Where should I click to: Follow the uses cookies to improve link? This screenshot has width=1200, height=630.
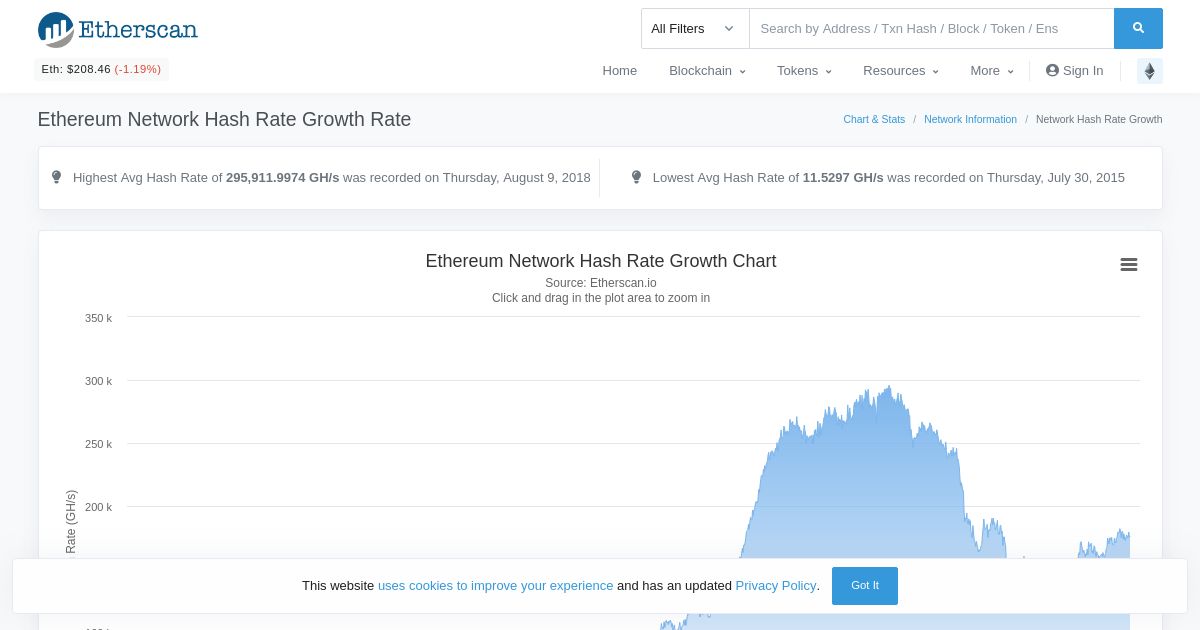[495, 586]
